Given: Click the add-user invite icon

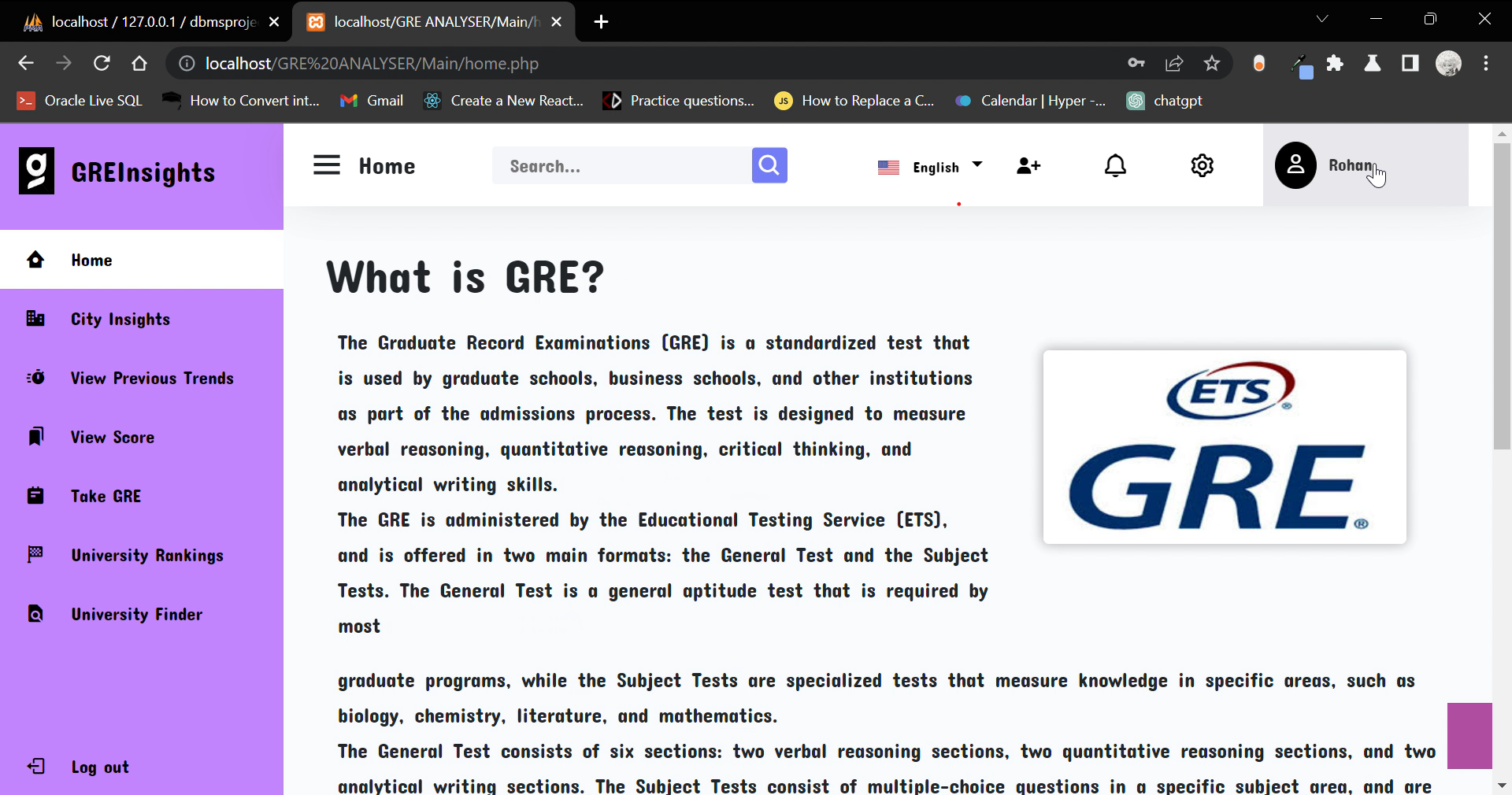Looking at the screenshot, I should (1028, 166).
